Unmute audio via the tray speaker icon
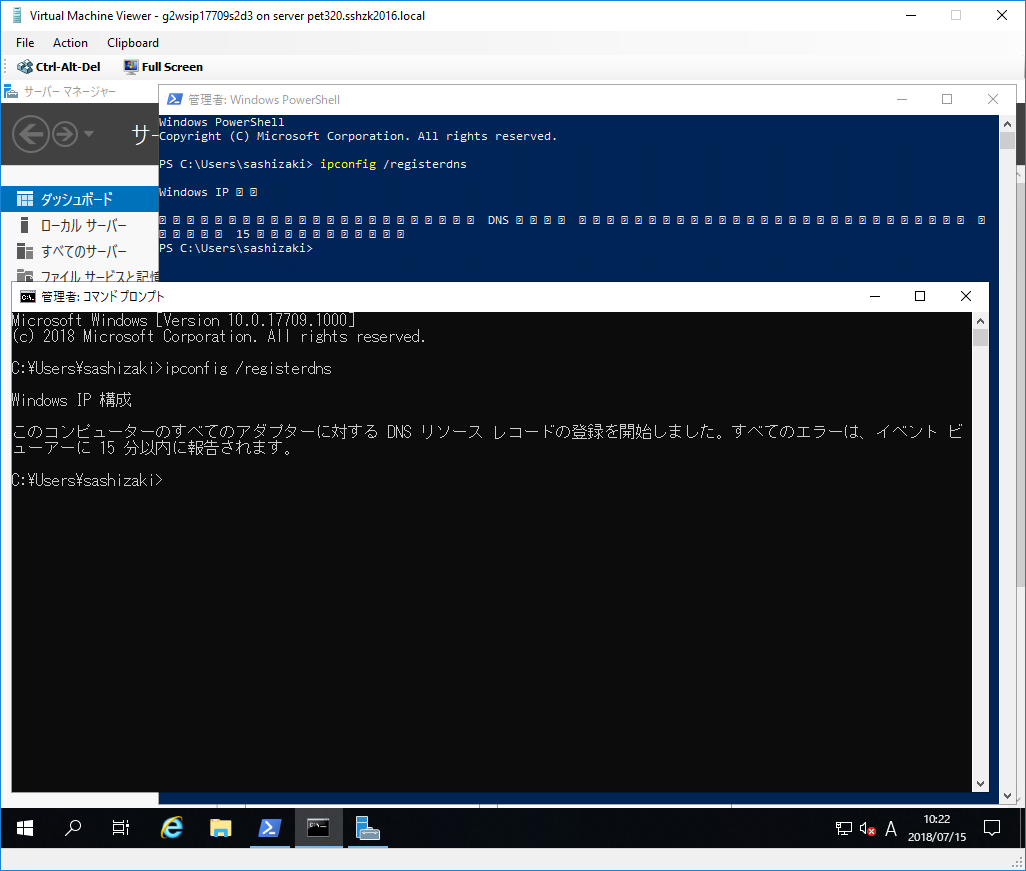This screenshot has width=1026, height=871. (x=866, y=828)
